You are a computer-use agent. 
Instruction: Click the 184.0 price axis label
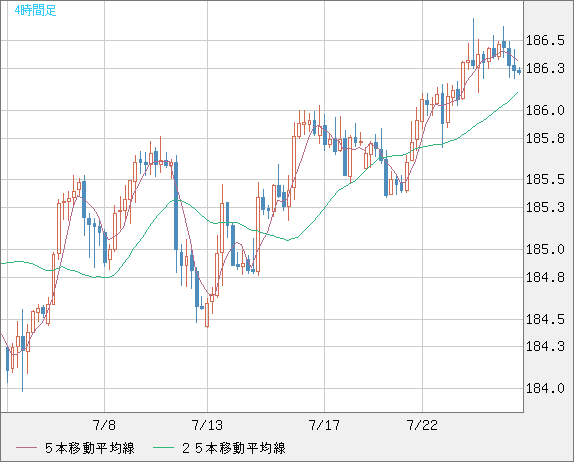click(545, 388)
